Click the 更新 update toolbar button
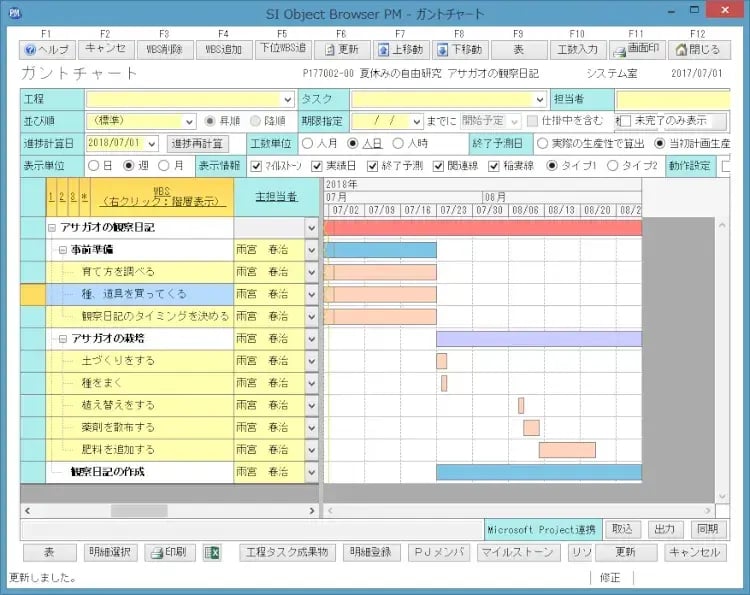The image size is (750, 595). 342,48
